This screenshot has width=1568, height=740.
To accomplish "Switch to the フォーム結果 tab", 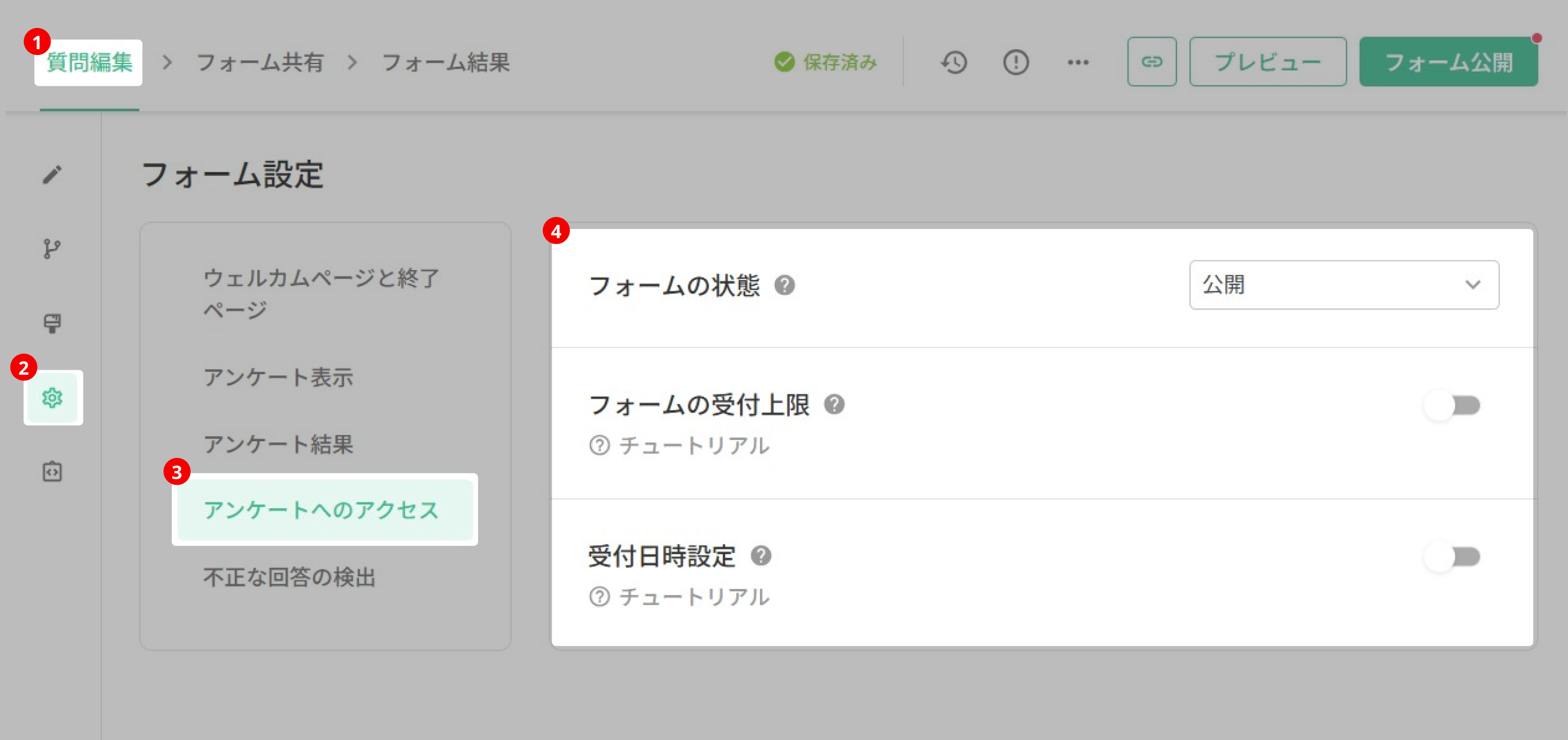I will click(446, 62).
